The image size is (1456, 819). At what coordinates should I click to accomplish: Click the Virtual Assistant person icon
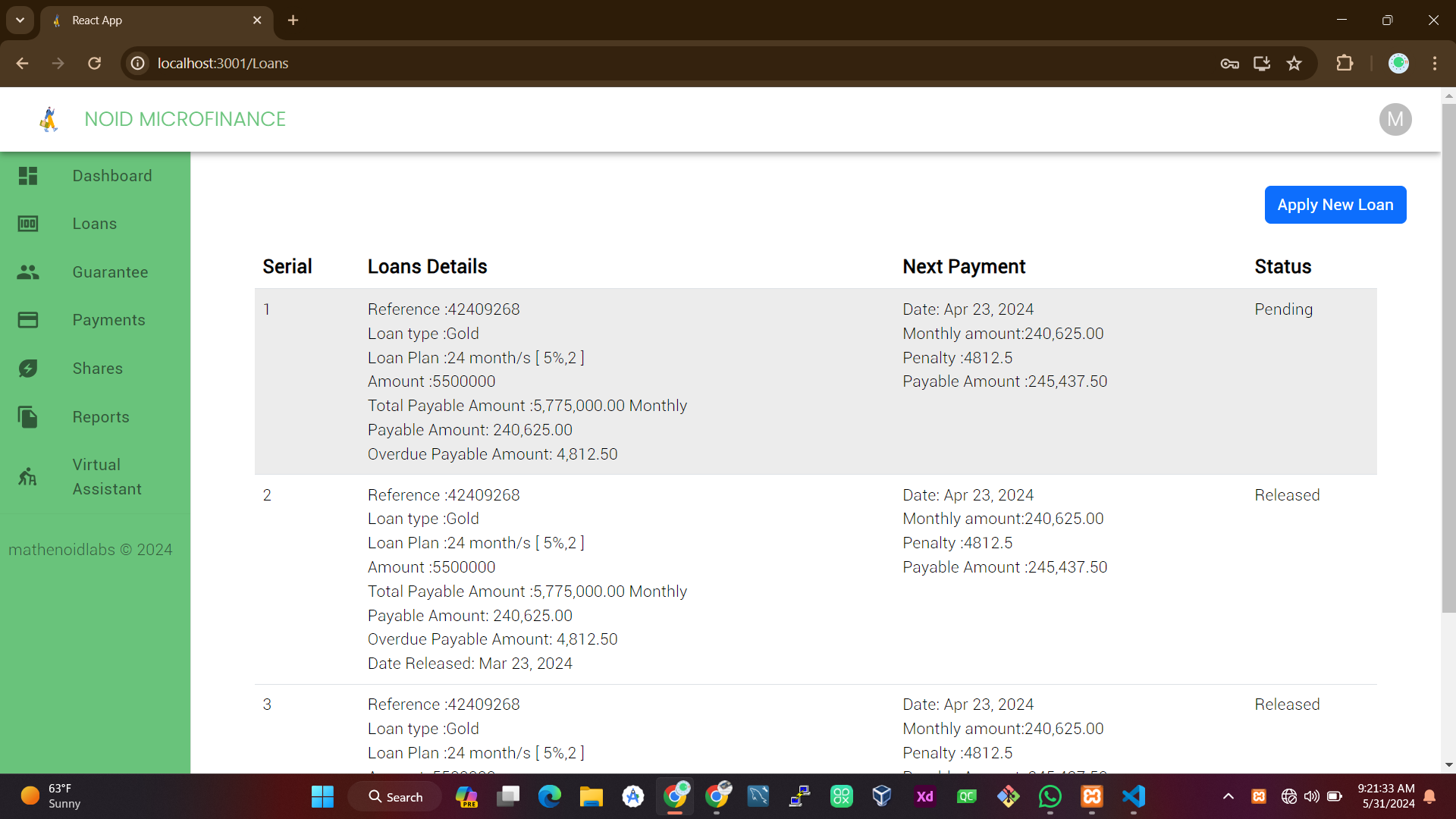coord(28,477)
